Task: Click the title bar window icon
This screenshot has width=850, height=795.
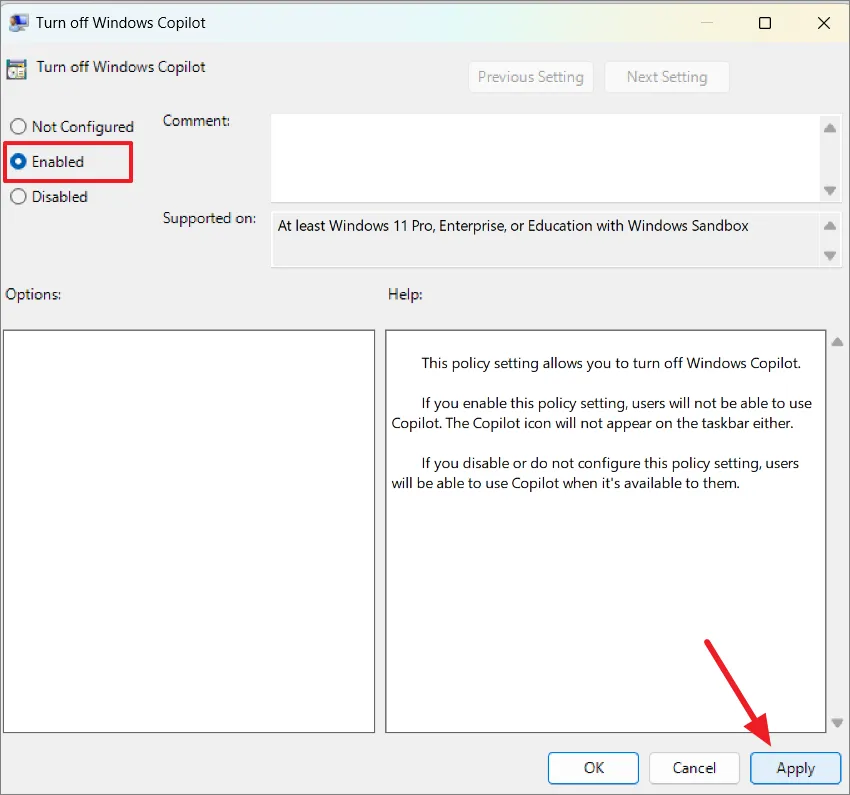Action: coord(19,23)
